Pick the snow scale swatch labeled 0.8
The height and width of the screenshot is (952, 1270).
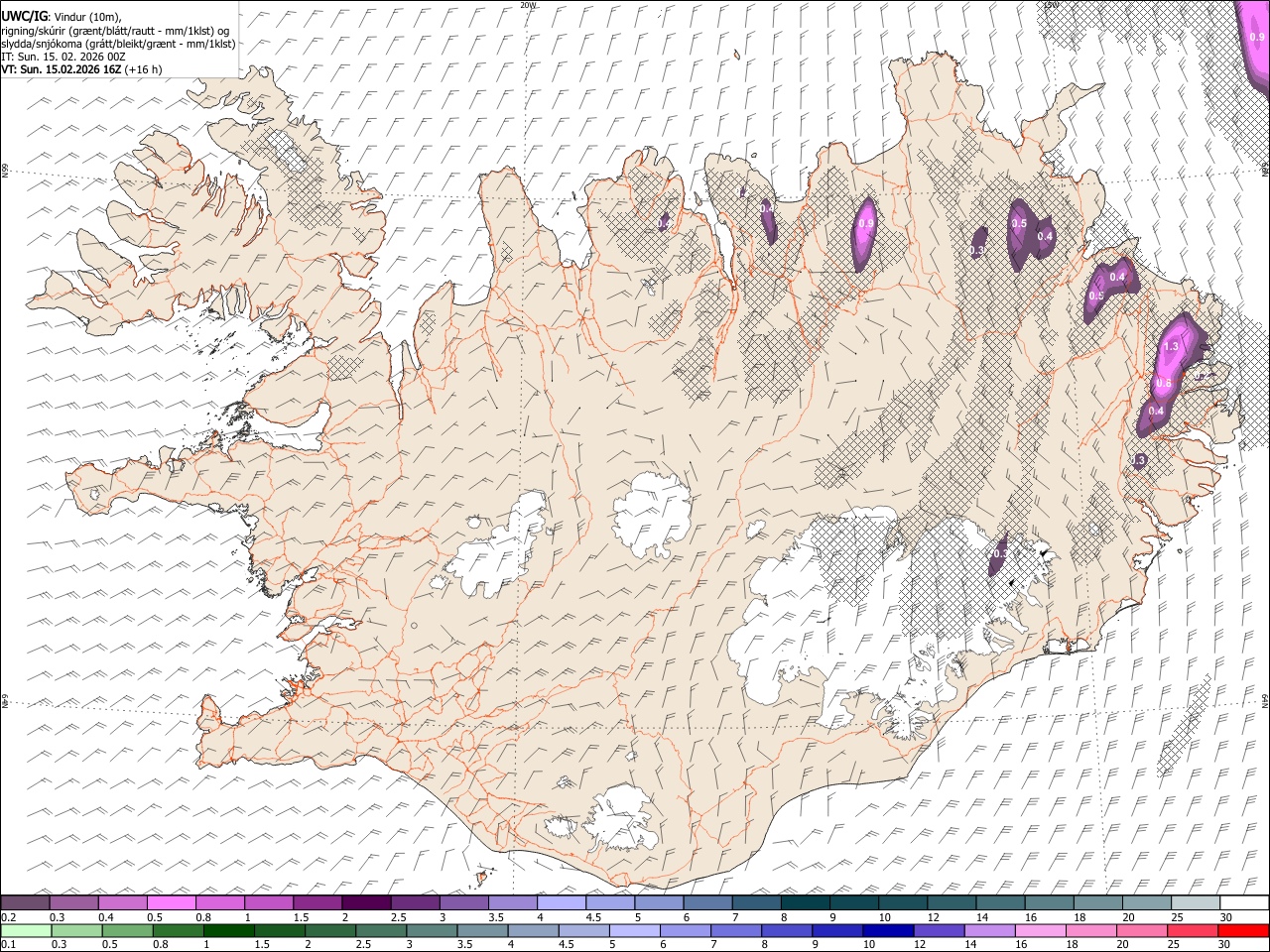tap(219, 902)
